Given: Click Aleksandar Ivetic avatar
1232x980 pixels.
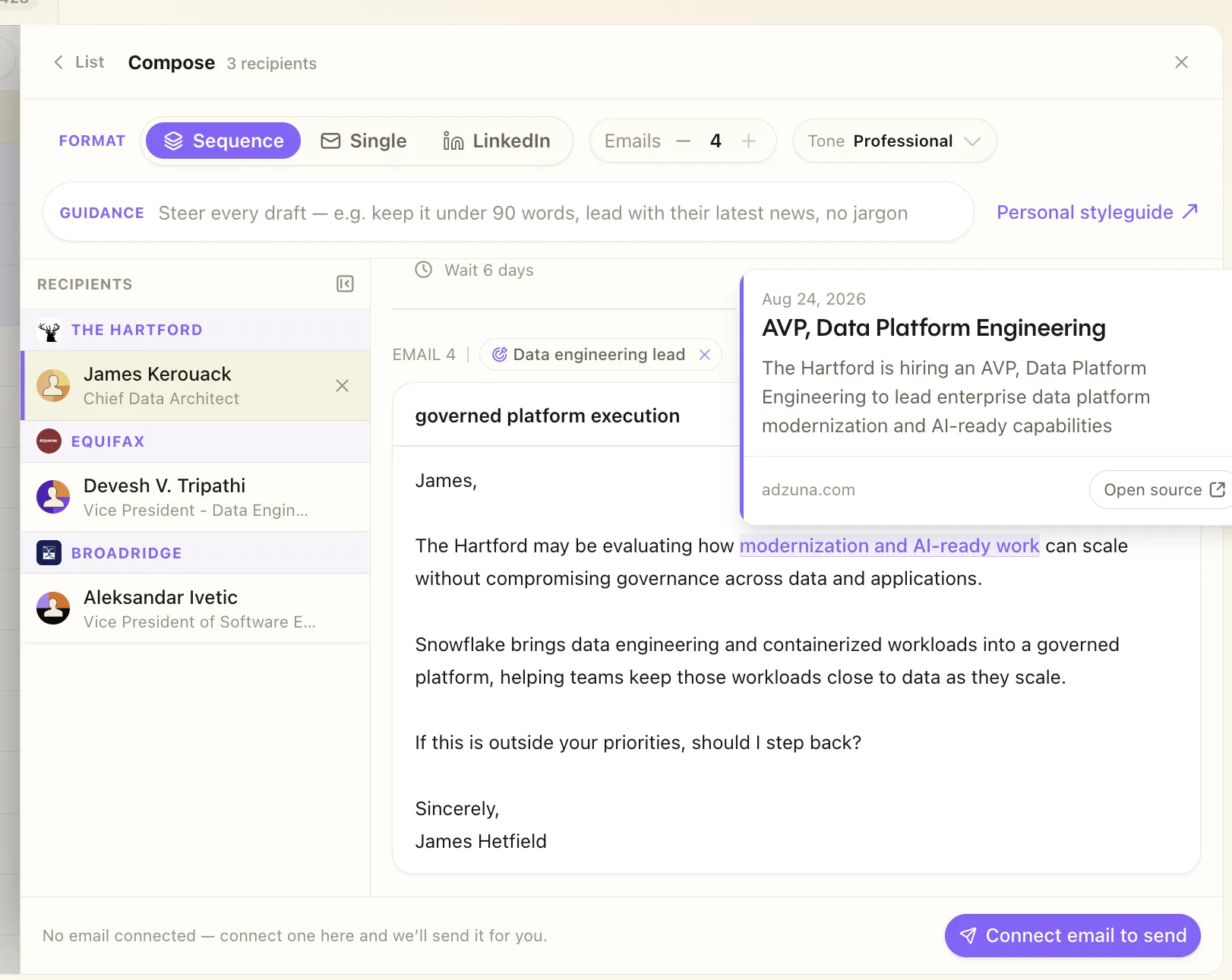Looking at the screenshot, I should pos(53,609).
